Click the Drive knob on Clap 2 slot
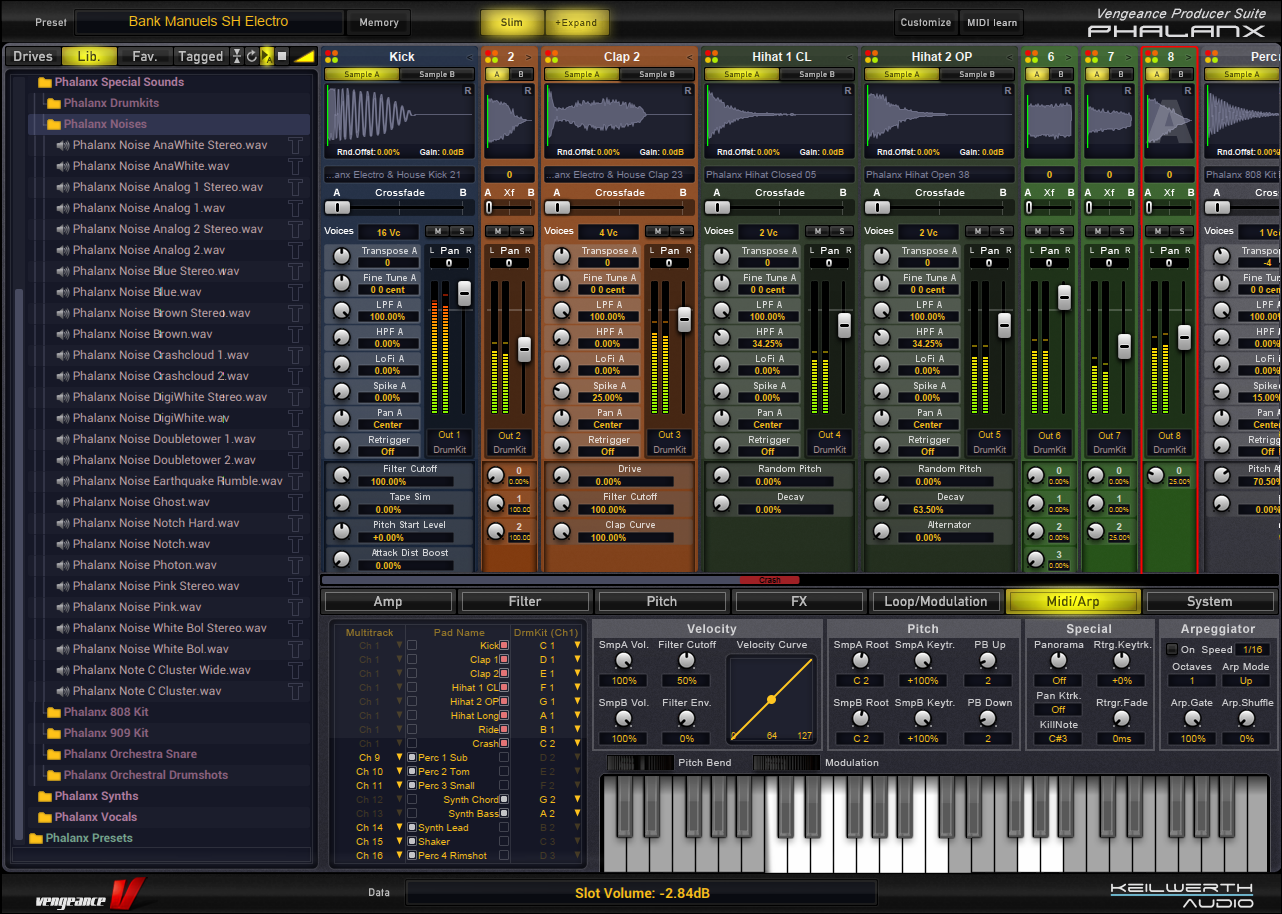Viewport: 1282px width, 914px height. (561, 476)
